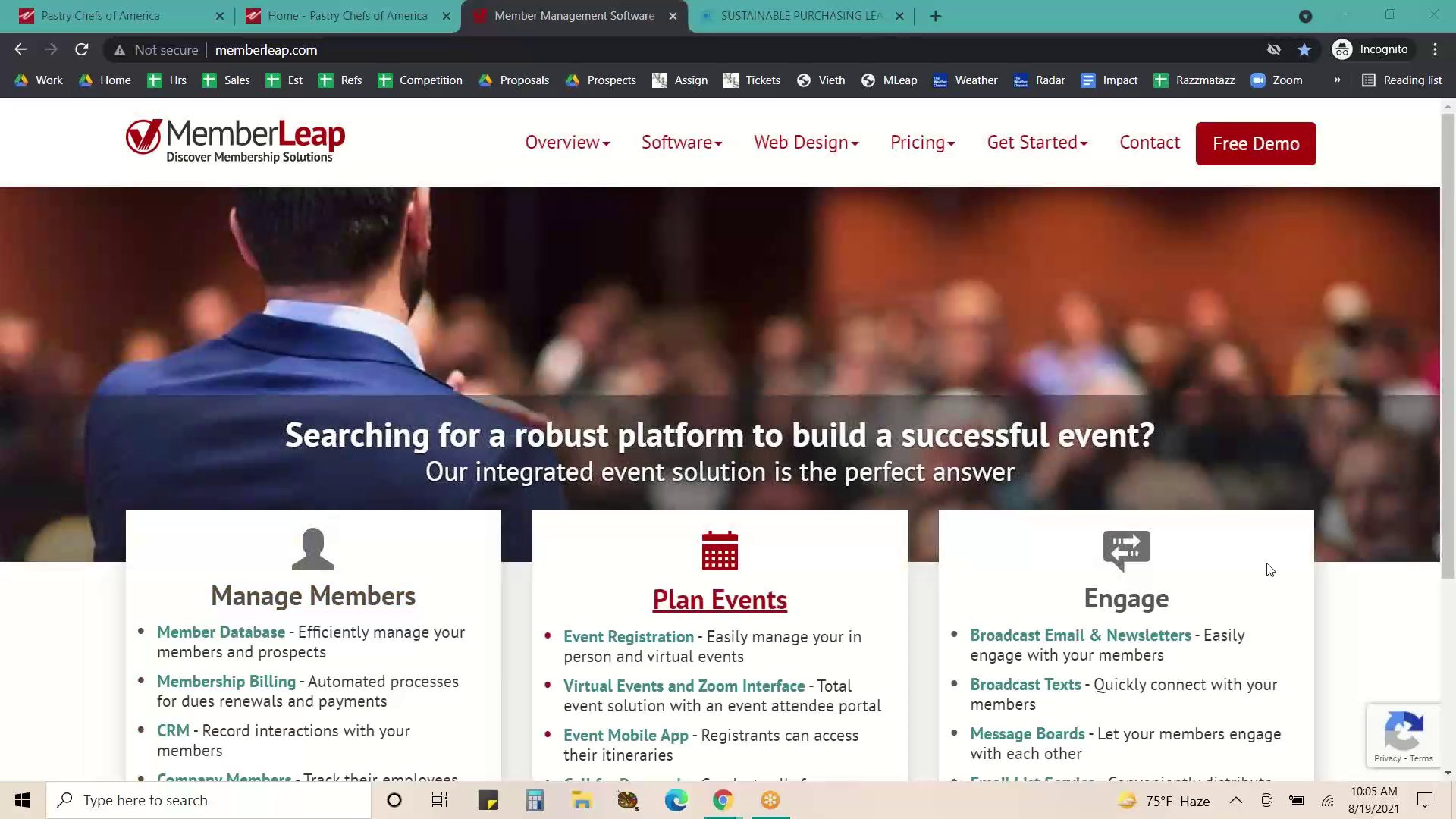Open the tab search dropdown arrow
The width and height of the screenshot is (1456, 819).
(x=1305, y=16)
